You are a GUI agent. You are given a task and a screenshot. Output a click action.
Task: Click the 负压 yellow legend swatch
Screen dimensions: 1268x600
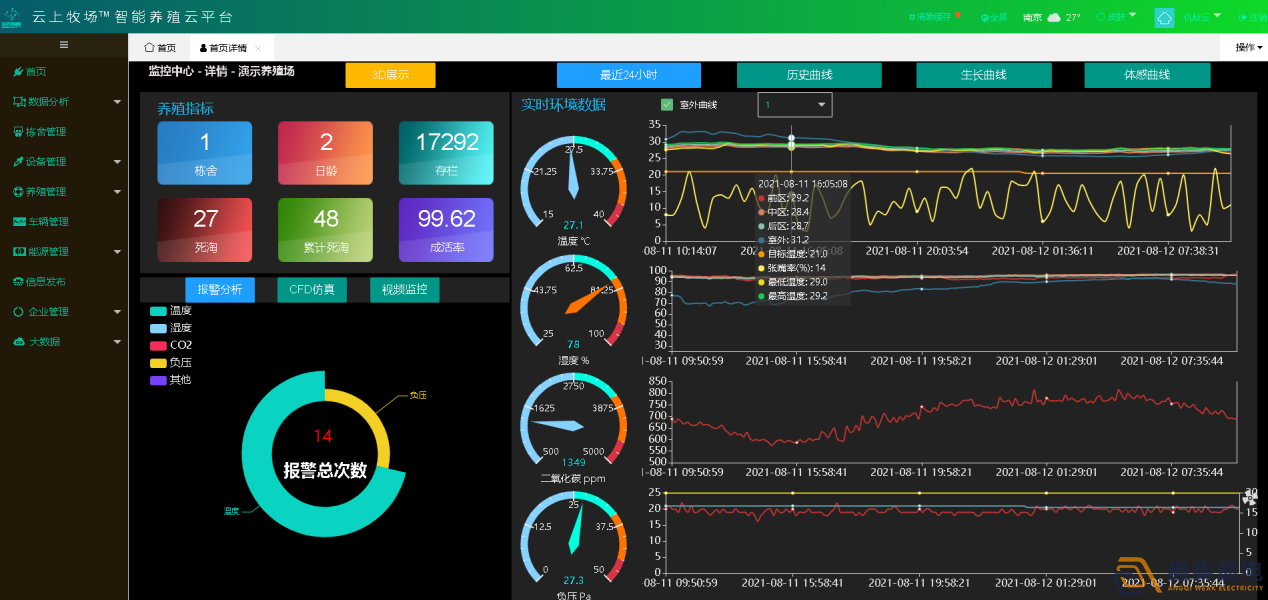[x=158, y=363]
